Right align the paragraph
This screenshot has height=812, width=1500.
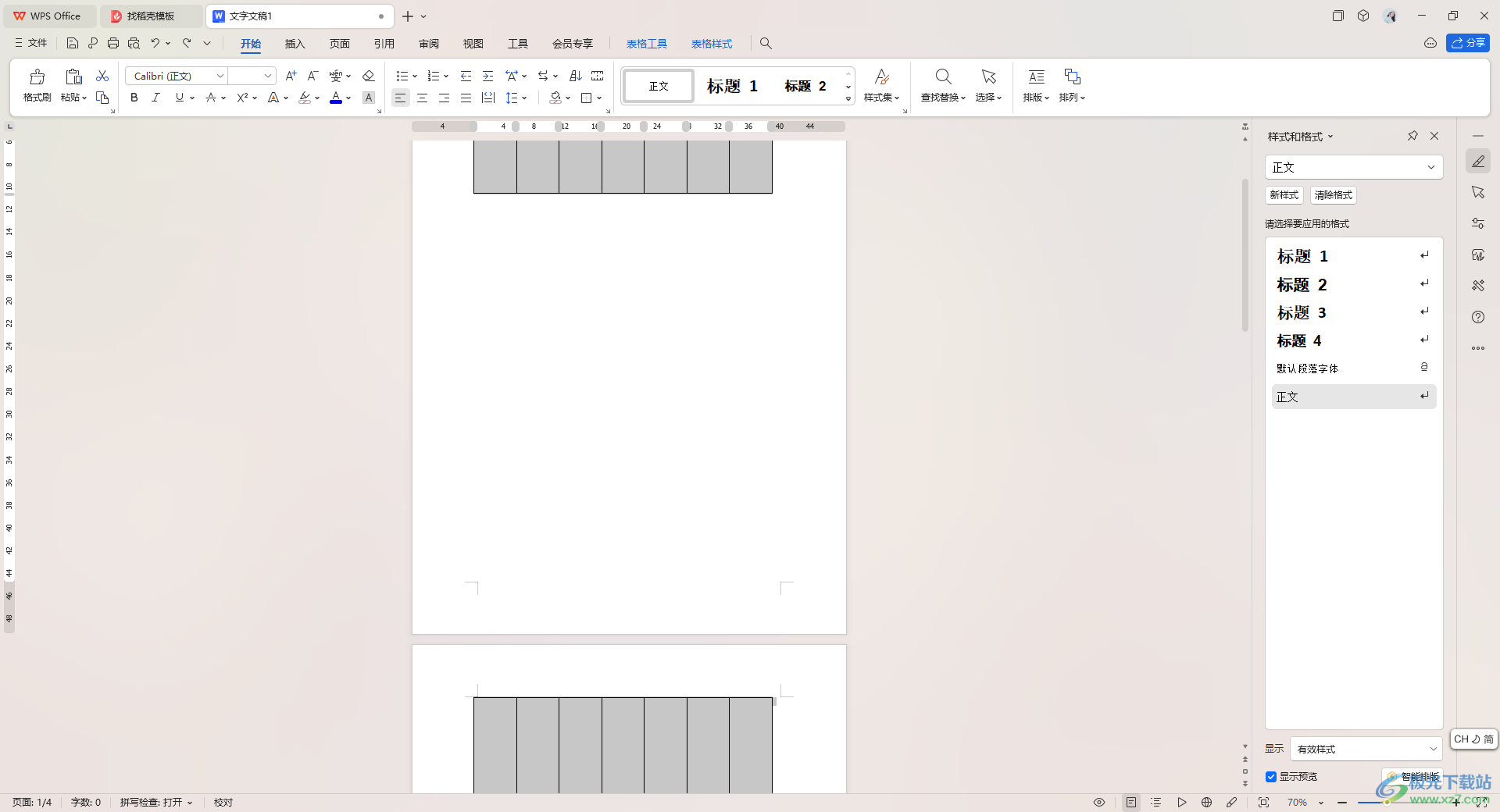click(x=444, y=98)
